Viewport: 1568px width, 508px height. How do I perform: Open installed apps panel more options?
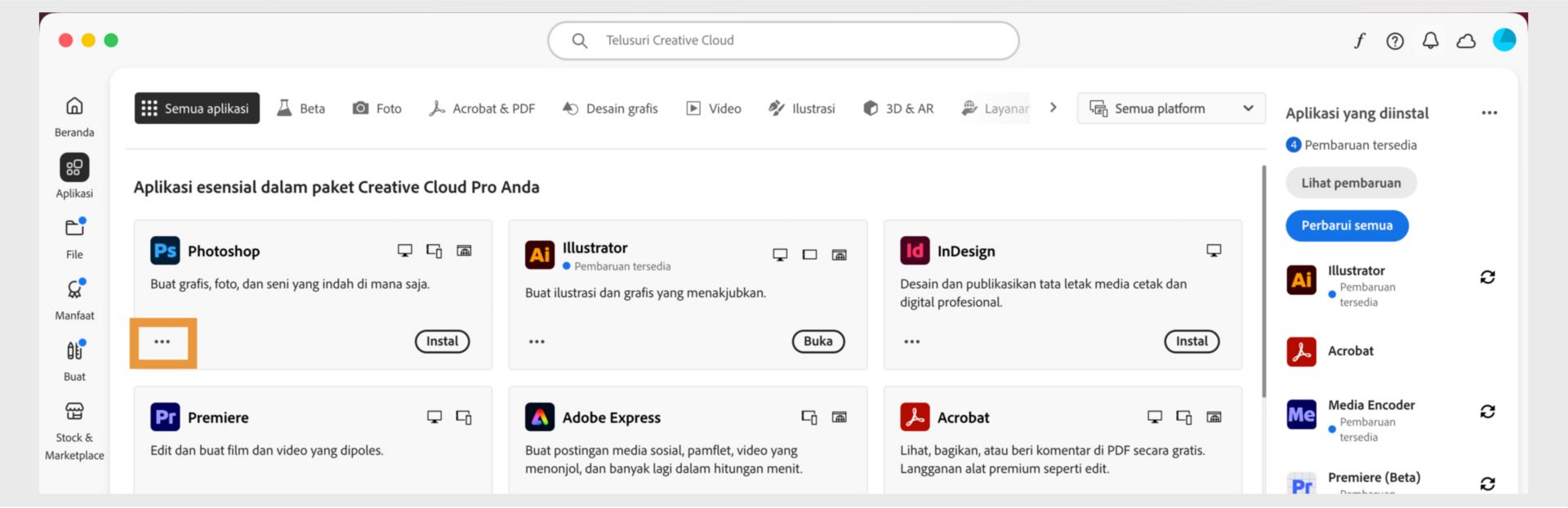(1490, 113)
